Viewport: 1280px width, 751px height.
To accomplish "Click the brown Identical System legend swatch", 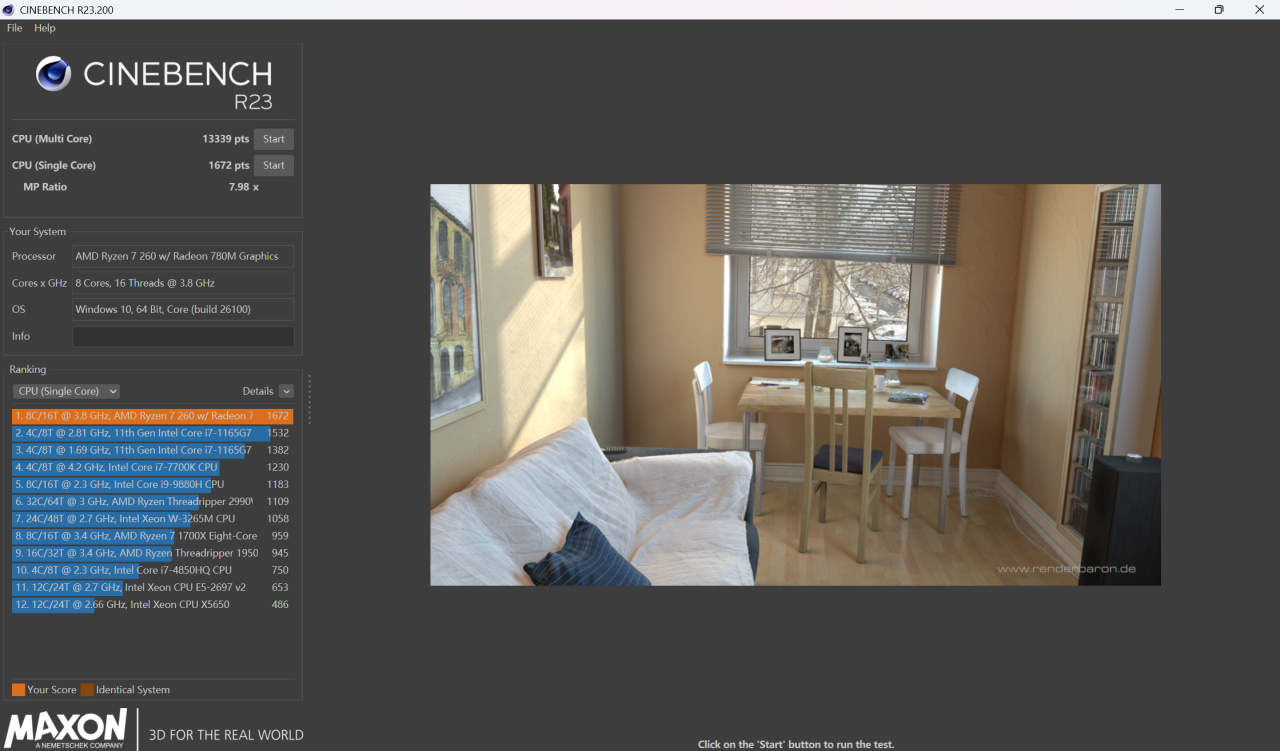I will pyautogui.click(x=87, y=690).
